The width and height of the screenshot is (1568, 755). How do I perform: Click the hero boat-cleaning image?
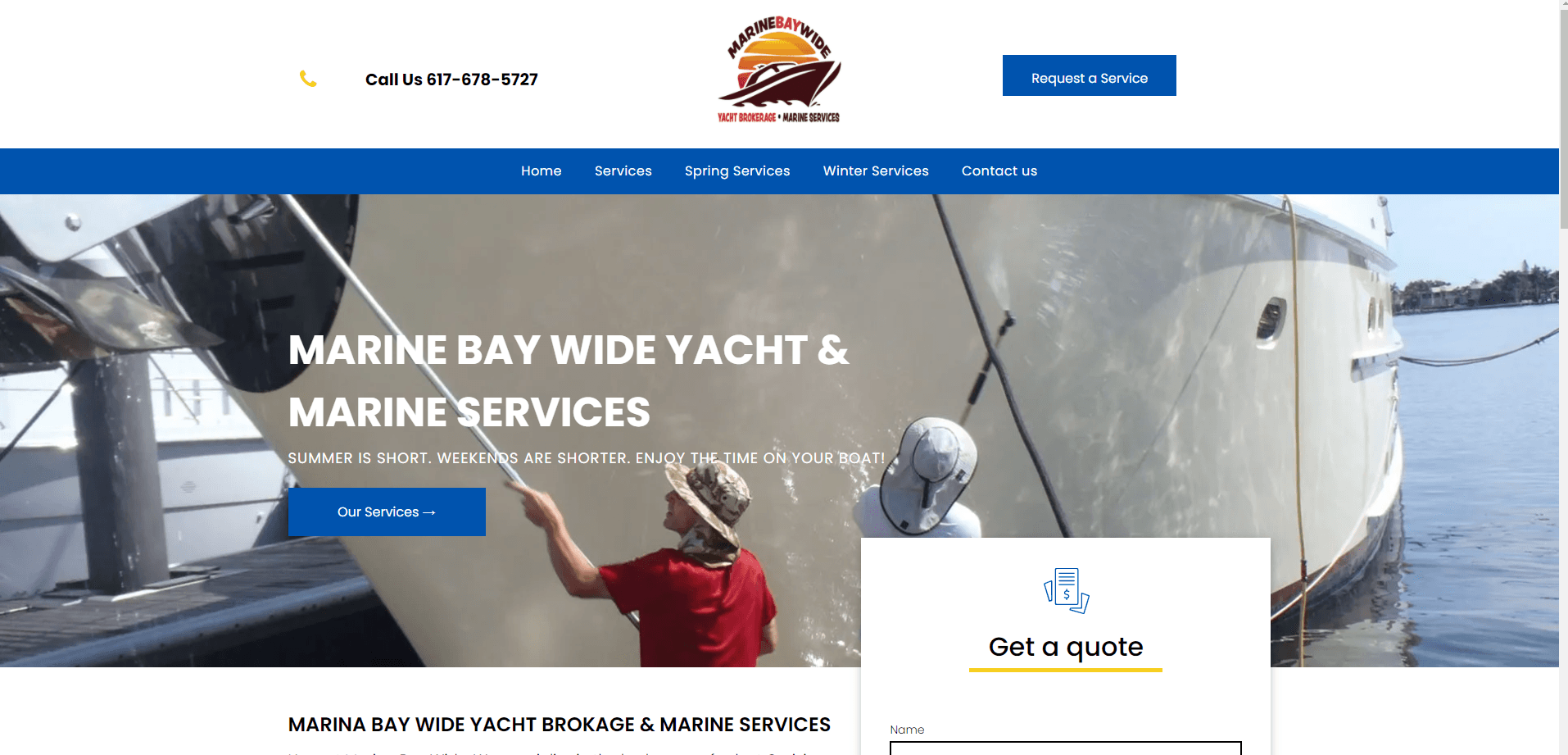point(779,430)
